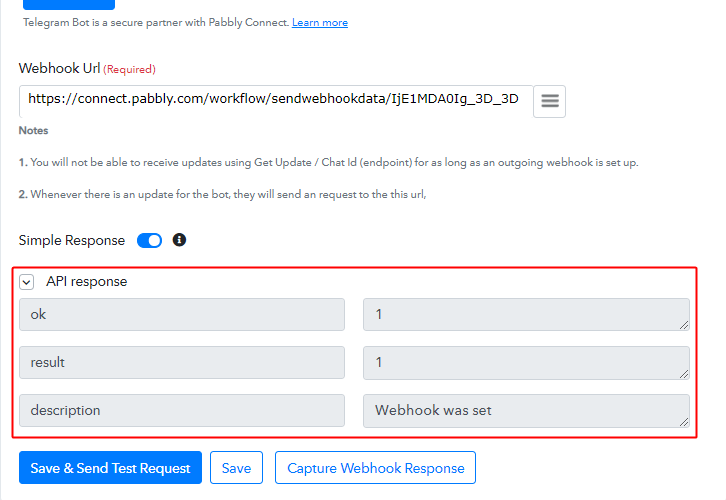This screenshot has height=500, width=726.
Task: Click the info icon next to Simple Response
Action: [x=179, y=240]
